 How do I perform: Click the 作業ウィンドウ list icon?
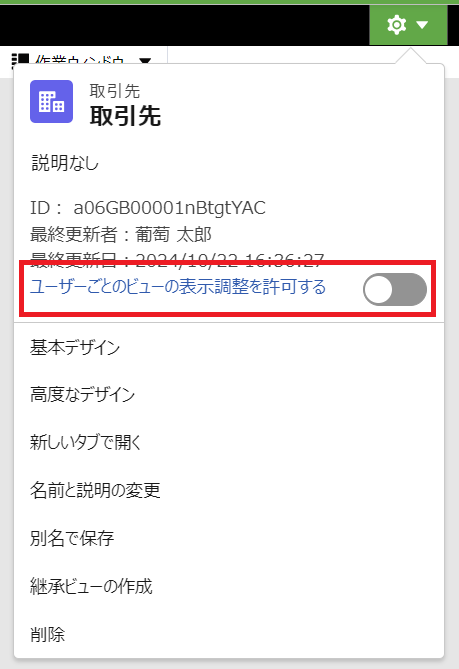pos(20,60)
